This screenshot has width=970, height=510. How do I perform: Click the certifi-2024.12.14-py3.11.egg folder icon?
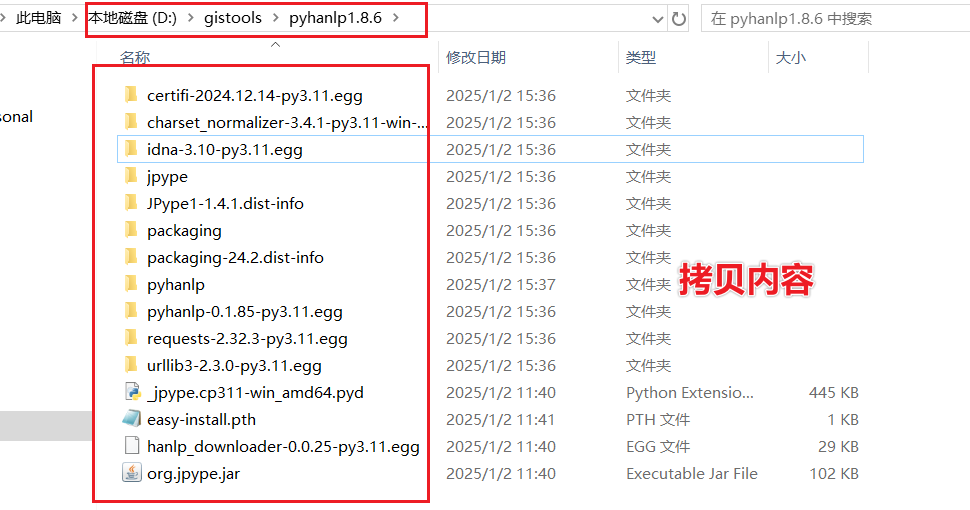coord(131,95)
